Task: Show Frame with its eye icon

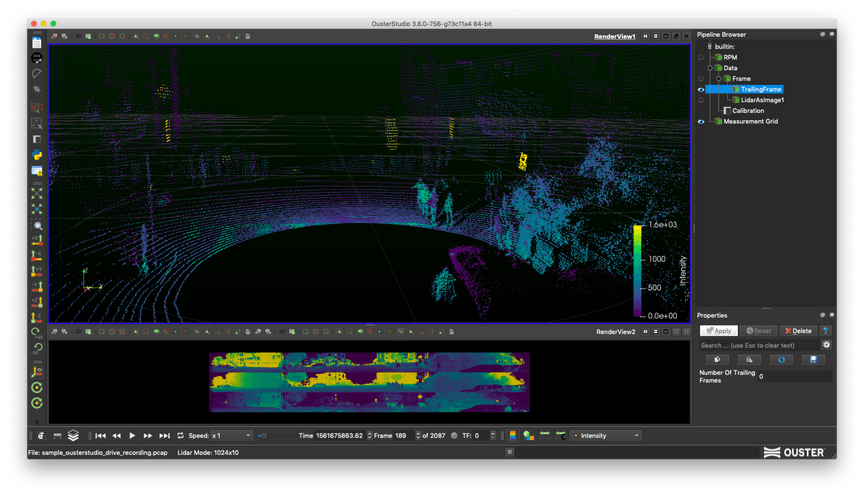Action: (x=701, y=79)
